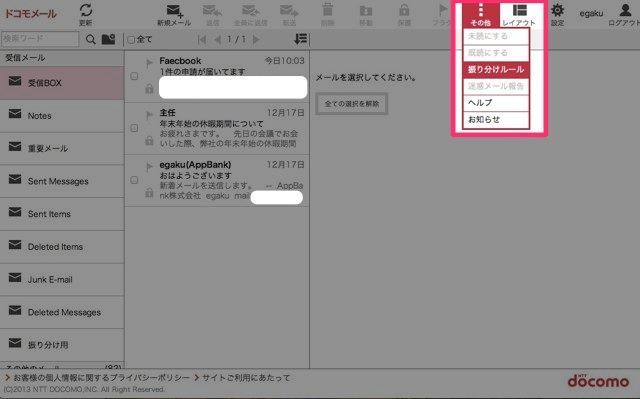640x399 pixels.
Task: Log out via ログアウト user icon
Action: coord(624,15)
